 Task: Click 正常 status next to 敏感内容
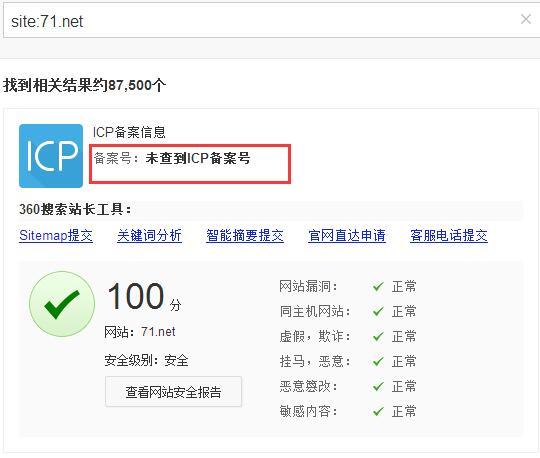click(404, 411)
